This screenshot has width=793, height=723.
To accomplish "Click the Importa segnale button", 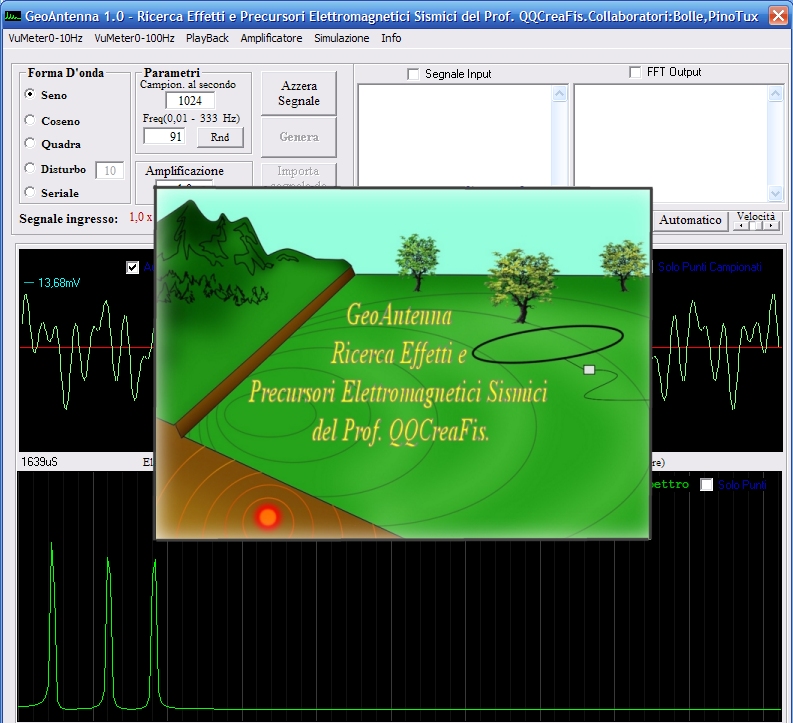I will point(299,175).
